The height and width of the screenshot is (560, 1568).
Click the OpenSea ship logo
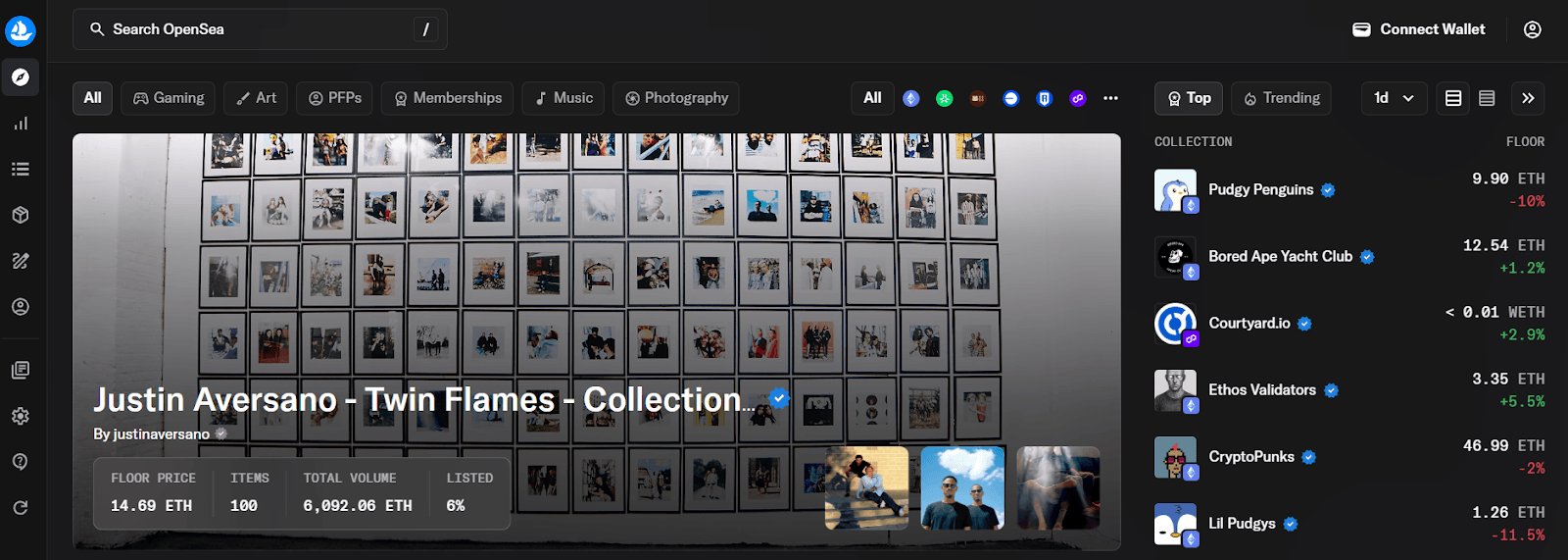pos(21,30)
